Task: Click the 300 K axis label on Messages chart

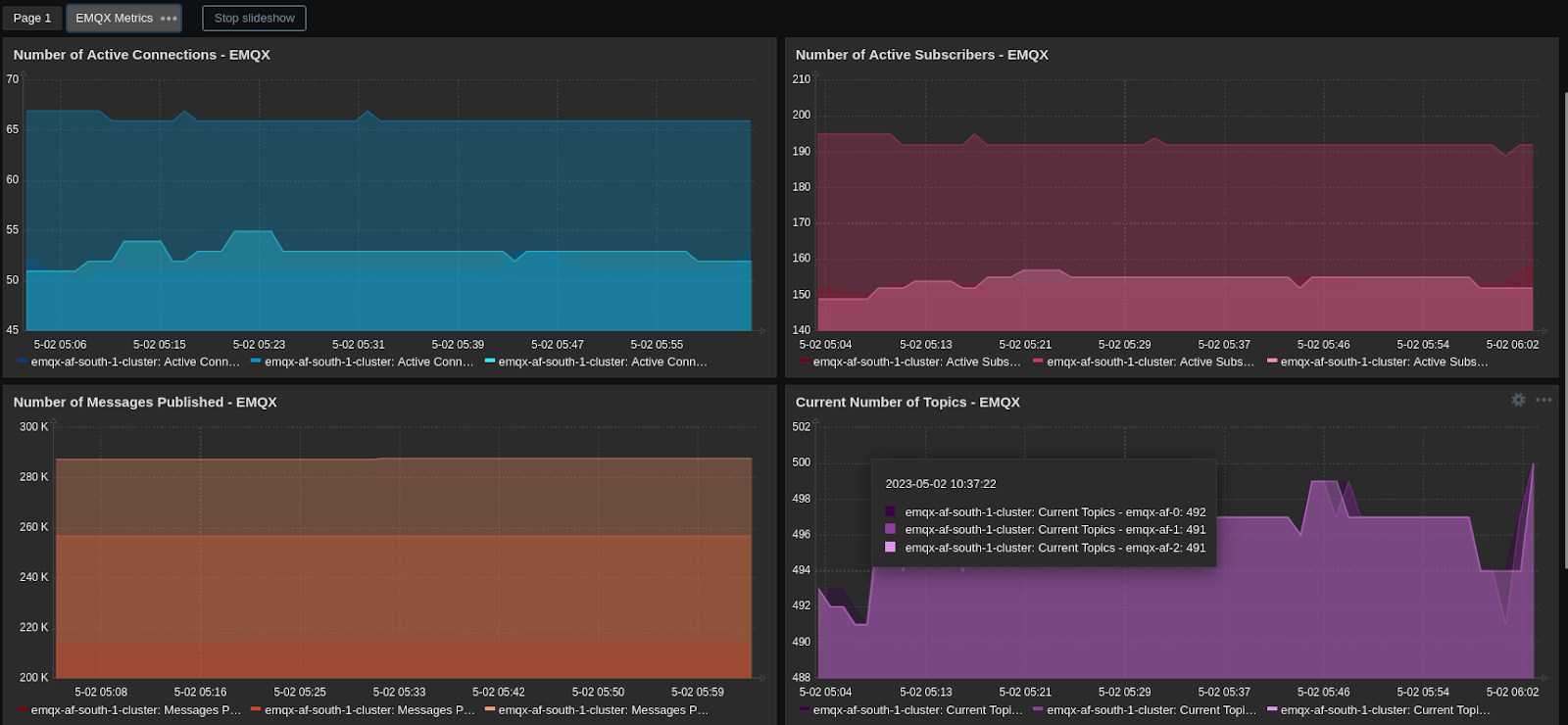Action: 33,427
